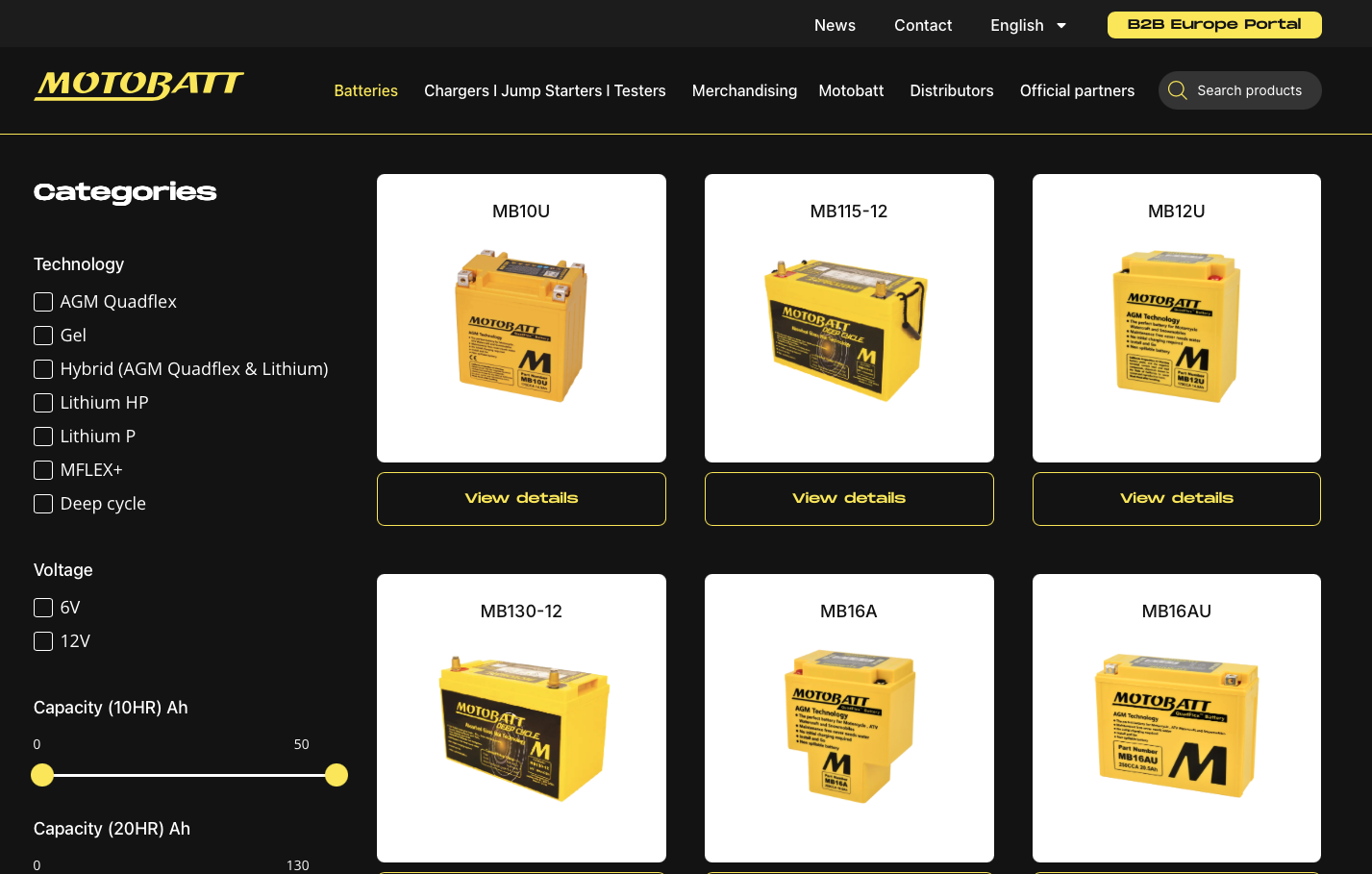Filter by 6V voltage
This screenshot has width=1372, height=874.
tap(43, 608)
